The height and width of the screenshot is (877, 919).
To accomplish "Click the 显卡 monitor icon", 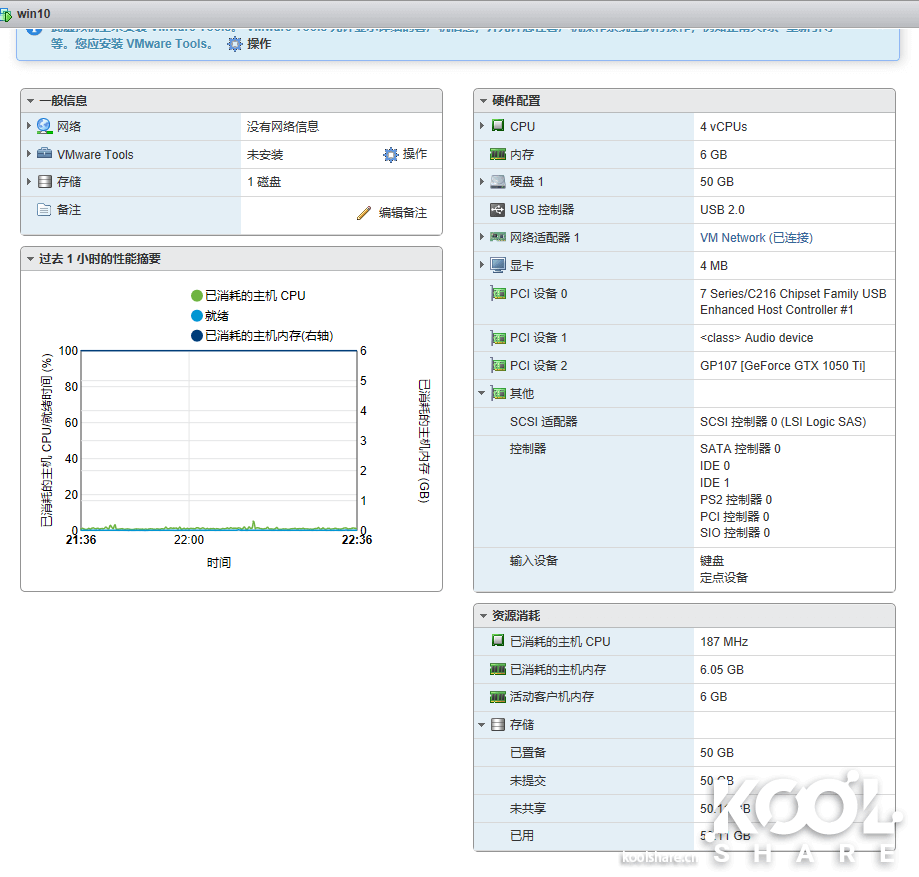I will [497, 266].
